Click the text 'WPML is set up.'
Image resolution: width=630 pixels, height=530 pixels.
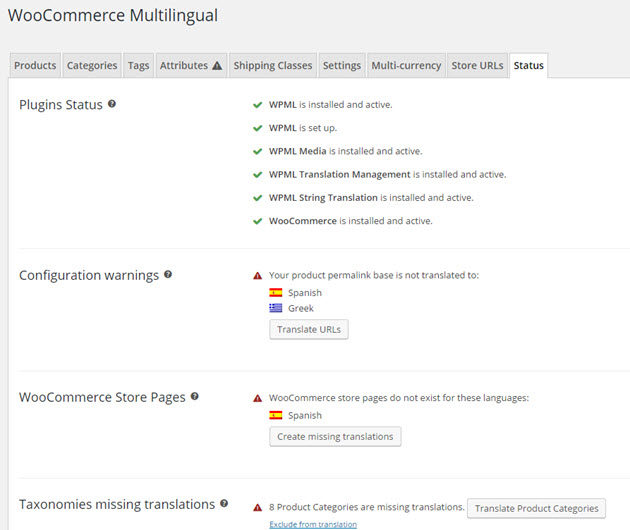click(303, 128)
